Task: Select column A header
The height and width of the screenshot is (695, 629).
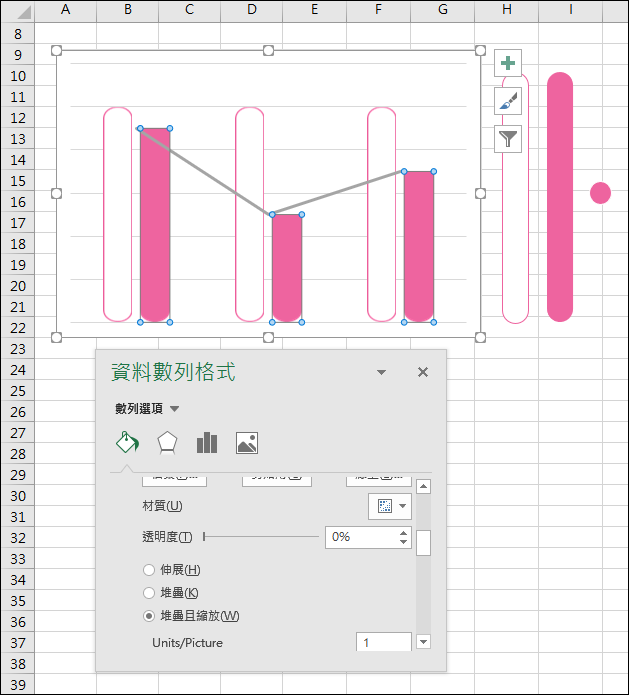Action: (x=65, y=10)
